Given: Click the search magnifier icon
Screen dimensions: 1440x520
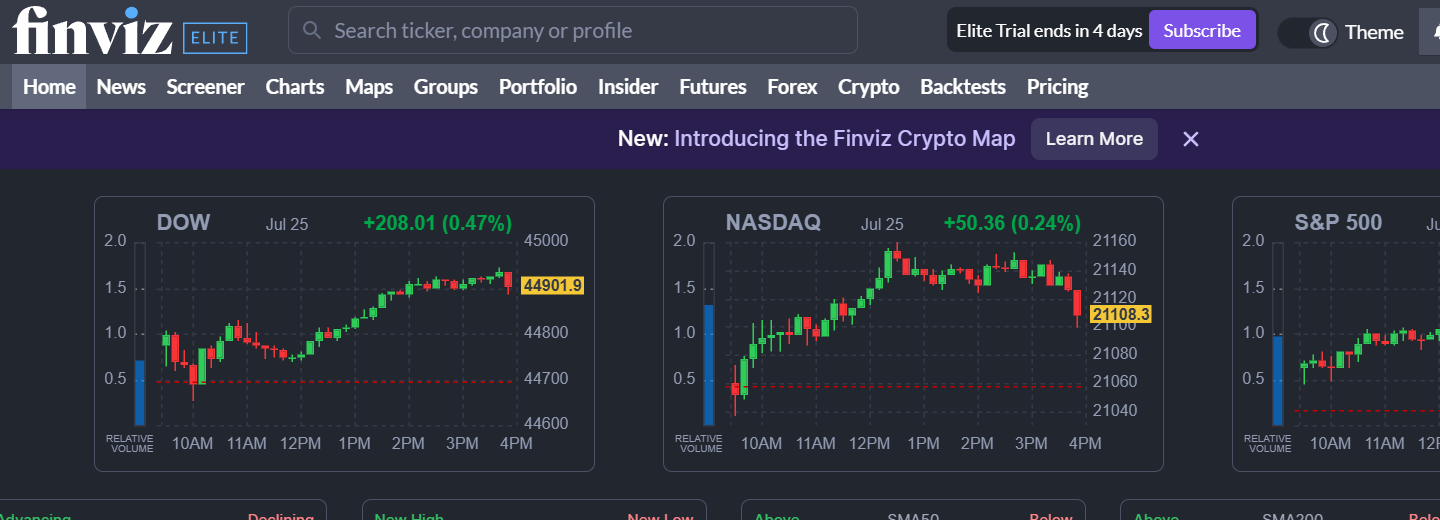Looking at the screenshot, I should (312, 30).
